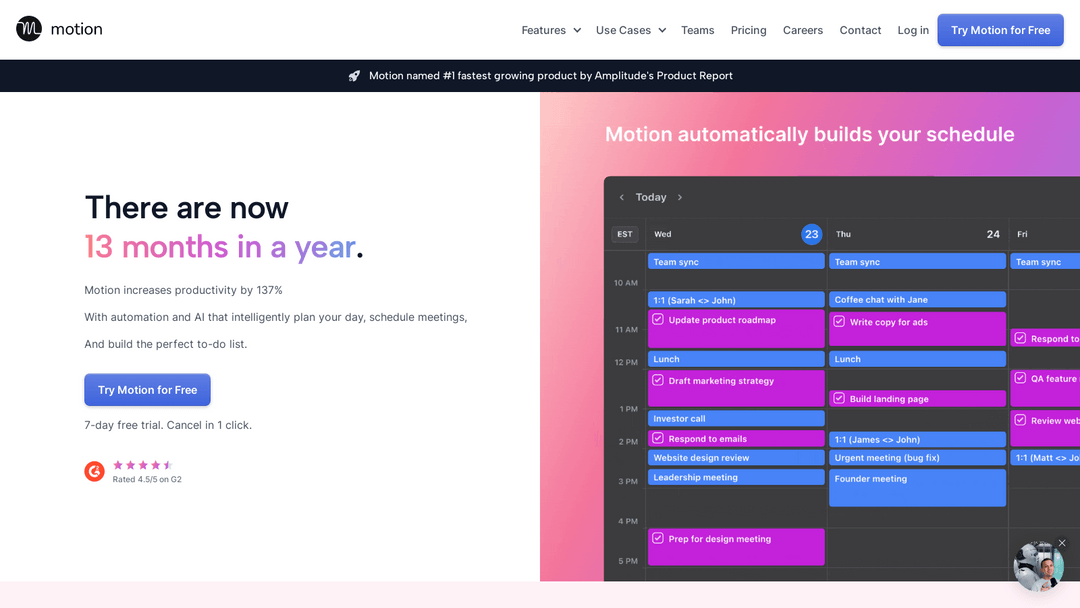The image size is (1080, 608).
Task: Open 1:1 (Sarah <> John) event
Action: tap(736, 300)
